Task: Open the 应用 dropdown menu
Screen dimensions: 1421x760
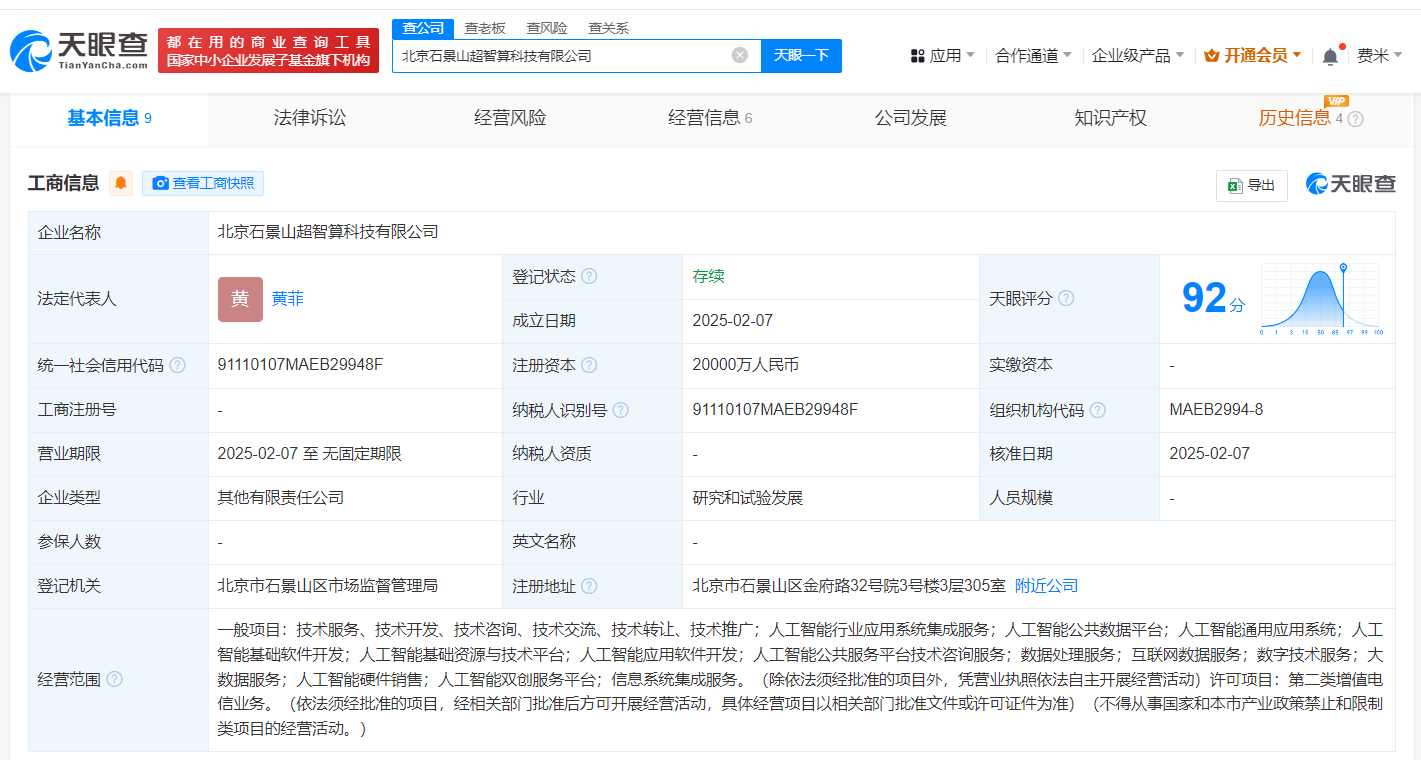Action: coord(943,55)
